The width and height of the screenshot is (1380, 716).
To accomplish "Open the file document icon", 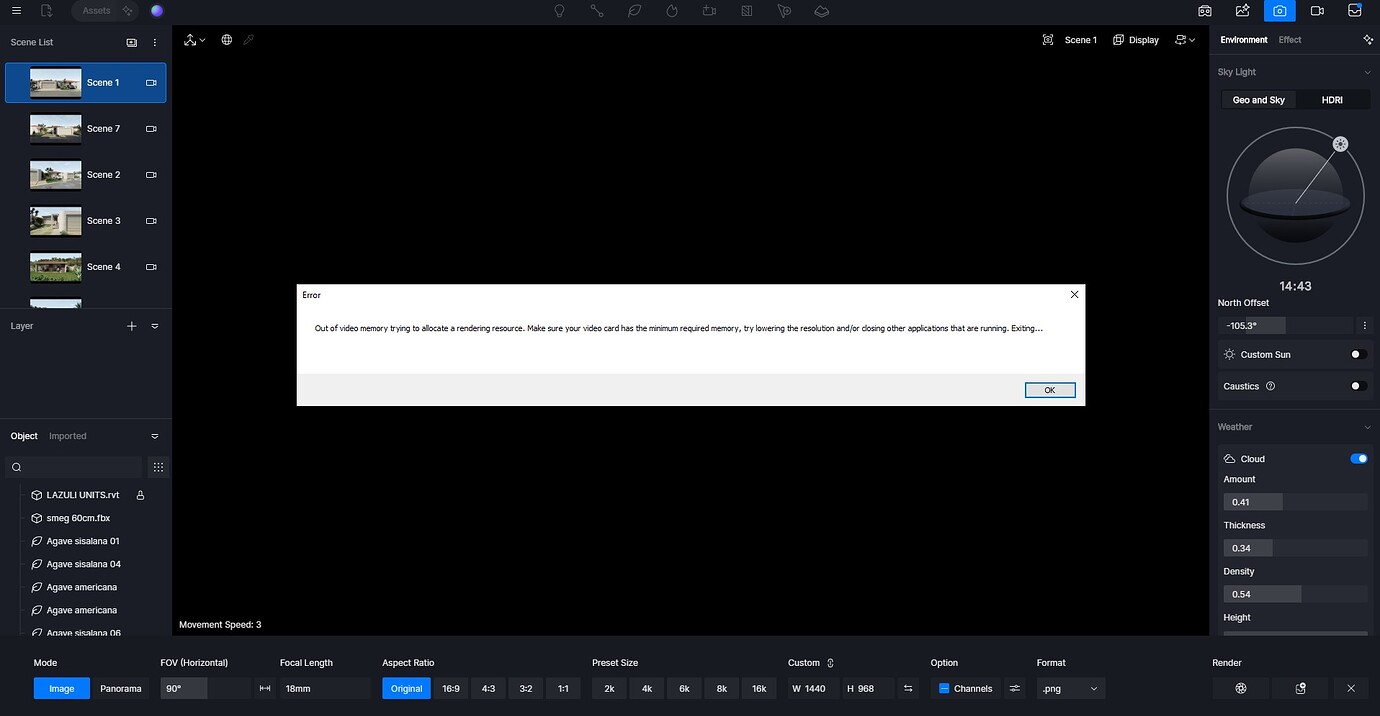I will (x=47, y=10).
